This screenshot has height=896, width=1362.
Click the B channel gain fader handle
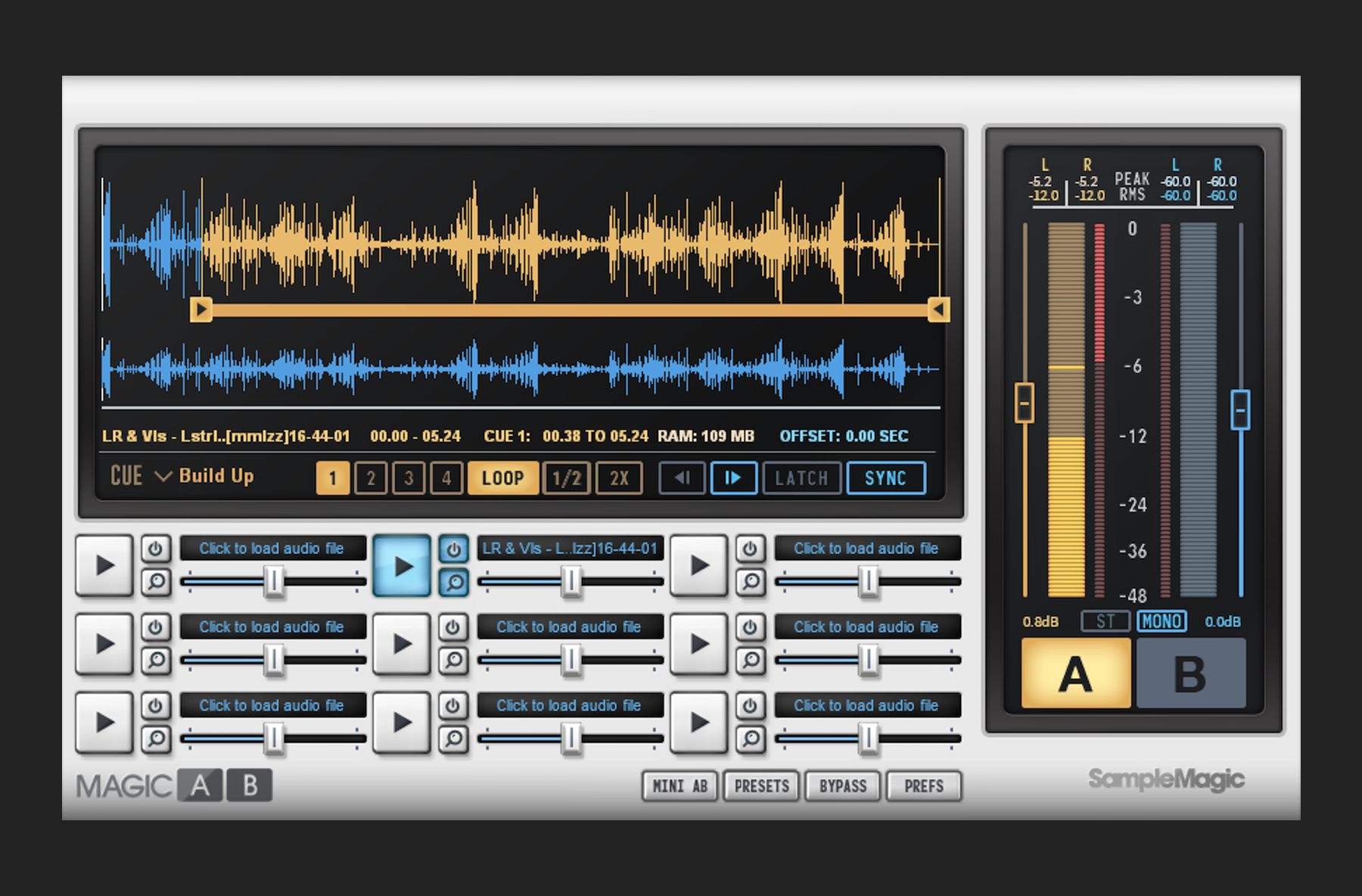tap(1240, 410)
